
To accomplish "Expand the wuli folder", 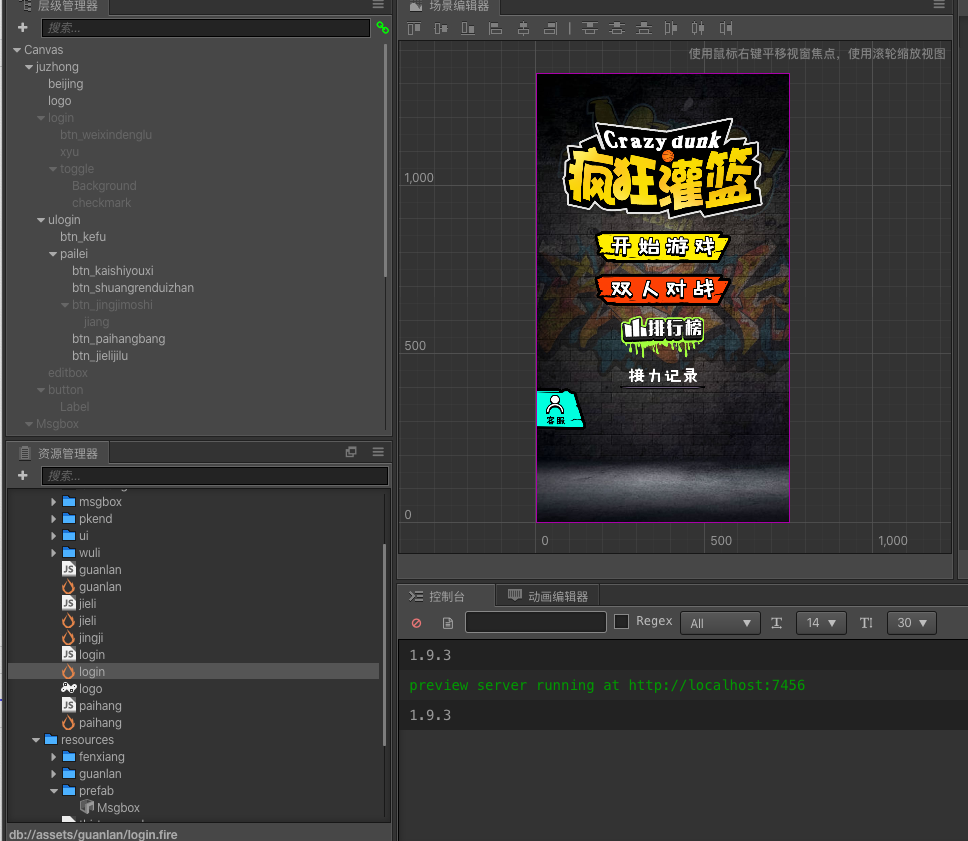I will 54,553.
